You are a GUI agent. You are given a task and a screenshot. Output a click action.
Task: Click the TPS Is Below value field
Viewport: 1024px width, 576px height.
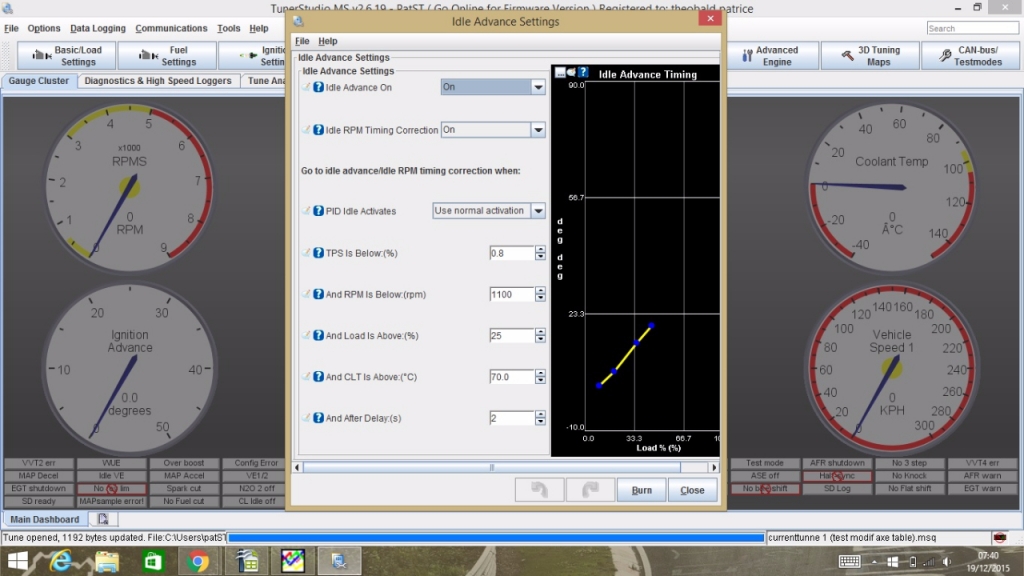click(x=511, y=253)
